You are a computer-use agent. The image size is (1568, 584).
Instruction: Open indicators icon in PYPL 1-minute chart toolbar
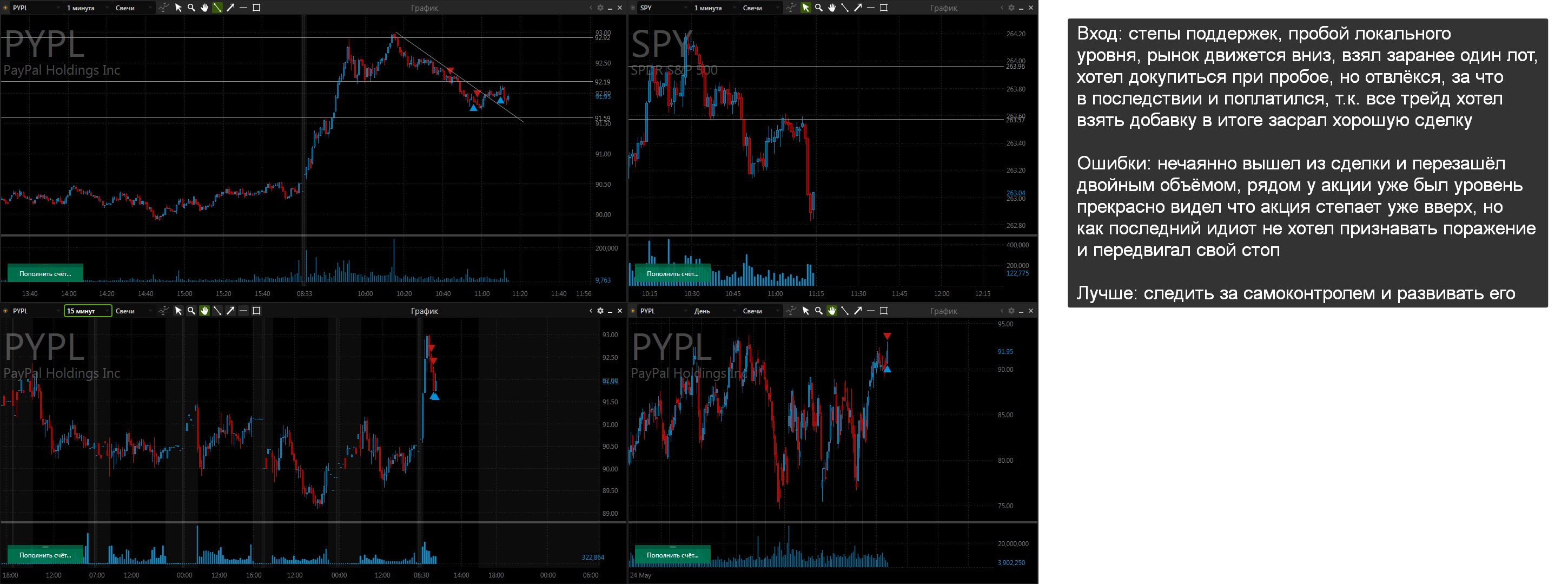(x=164, y=8)
